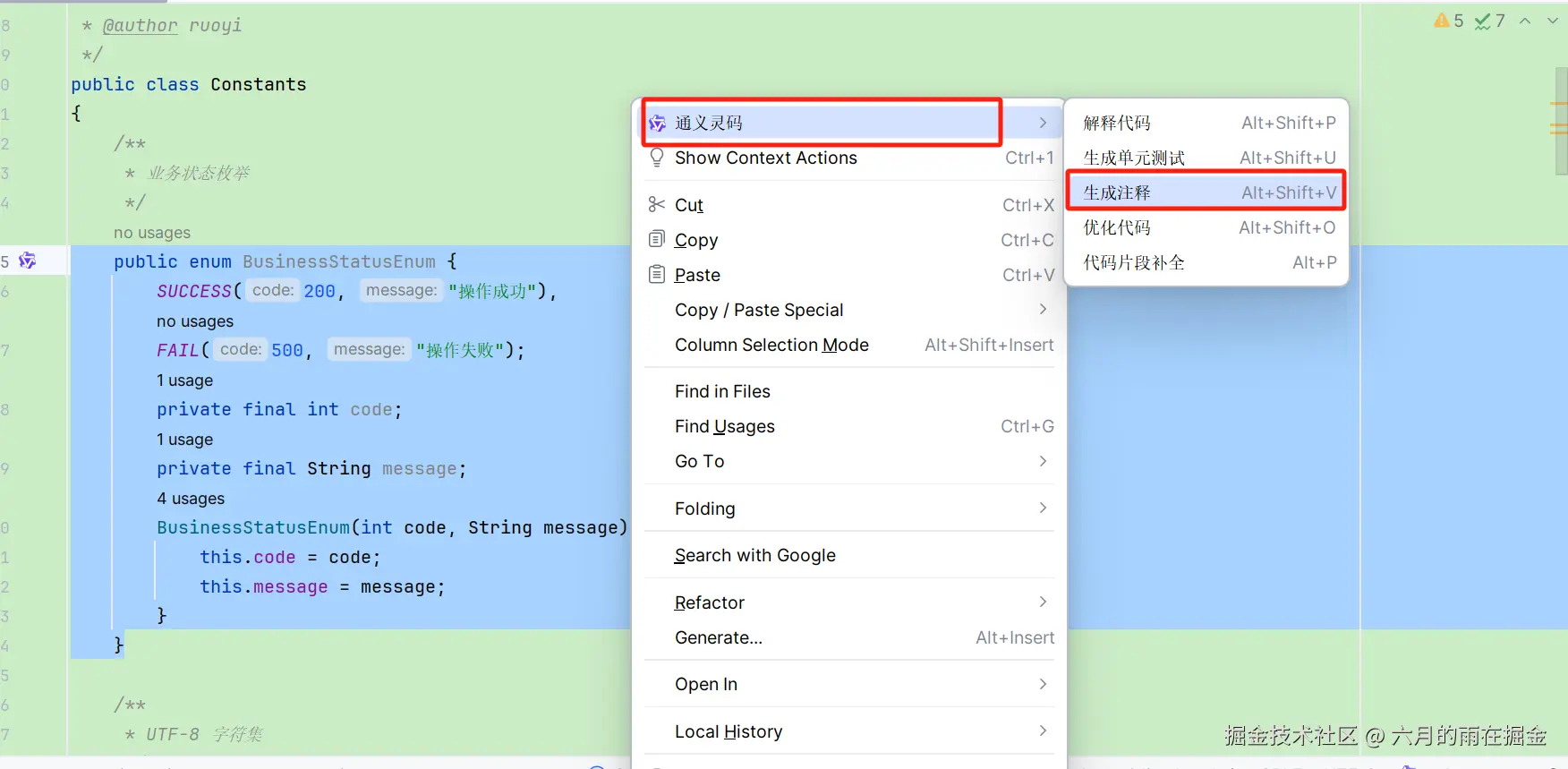Select 优化代码 in the submenu

1207,227
